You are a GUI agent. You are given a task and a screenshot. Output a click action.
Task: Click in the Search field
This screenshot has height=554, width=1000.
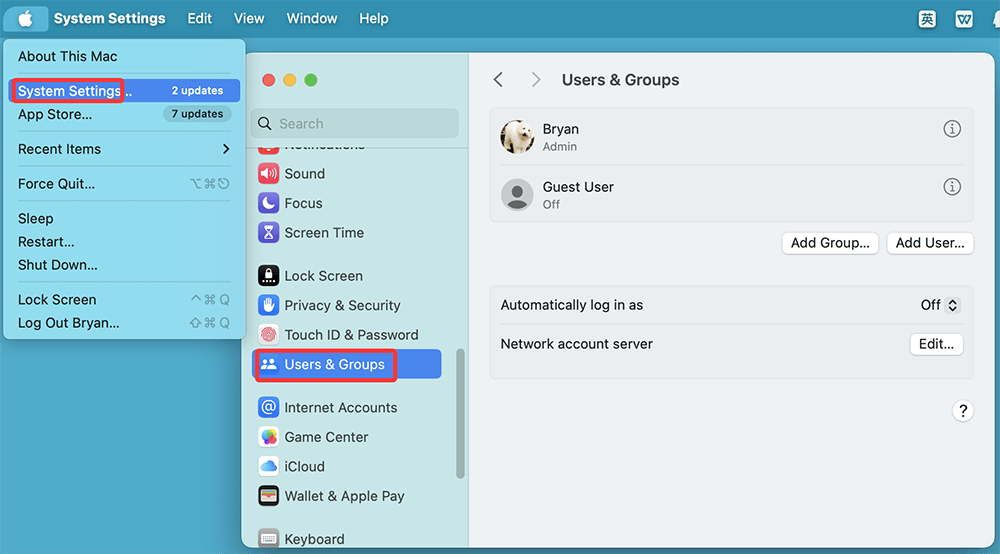pos(355,123)
